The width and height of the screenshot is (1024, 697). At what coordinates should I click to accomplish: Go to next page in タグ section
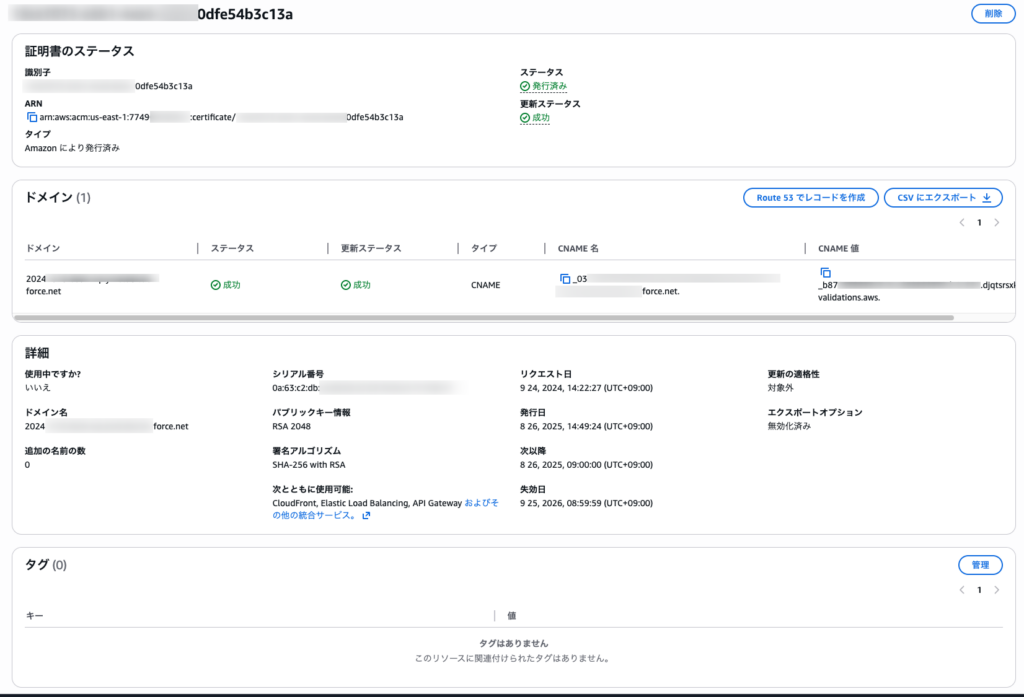996,590
